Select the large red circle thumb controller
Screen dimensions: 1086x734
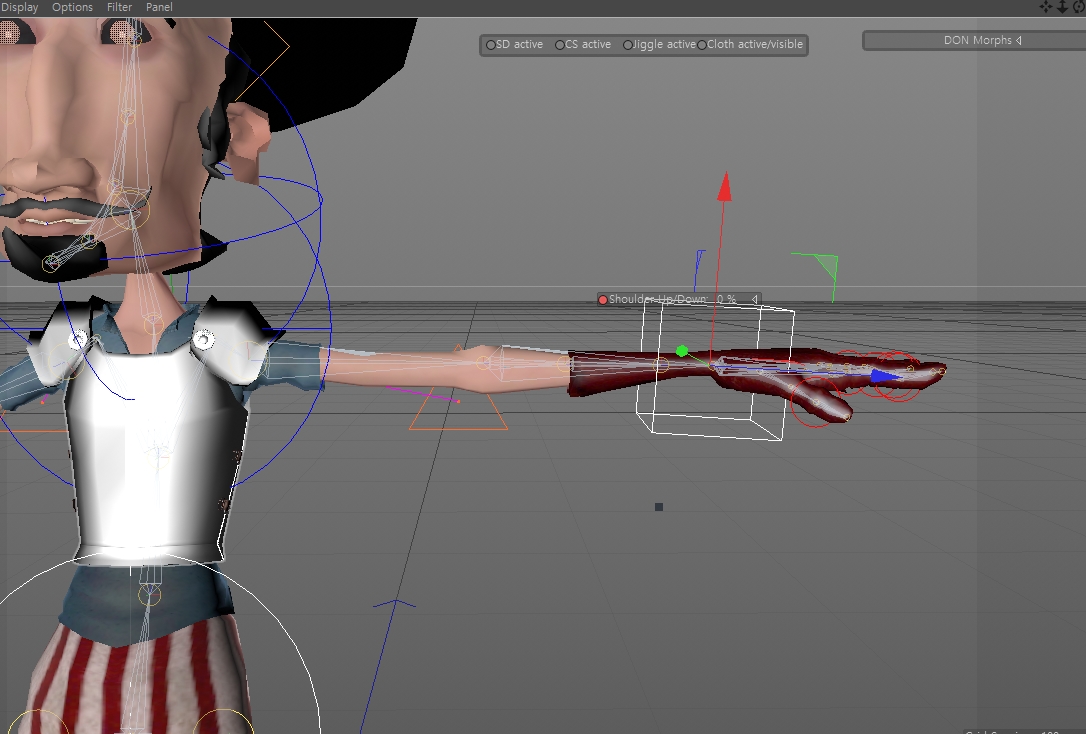pyautogui.click(x=815, y=402)
